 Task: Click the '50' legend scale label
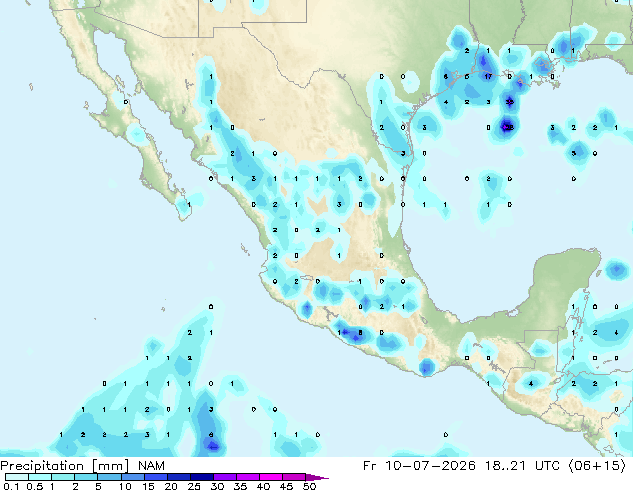point(310,486)
